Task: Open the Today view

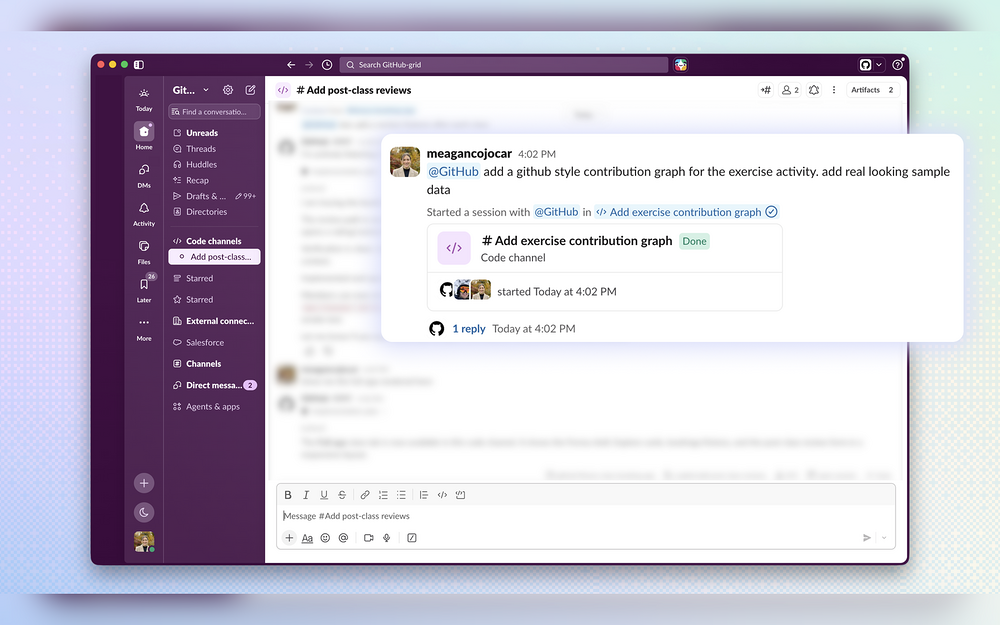Action: (144, 99)
